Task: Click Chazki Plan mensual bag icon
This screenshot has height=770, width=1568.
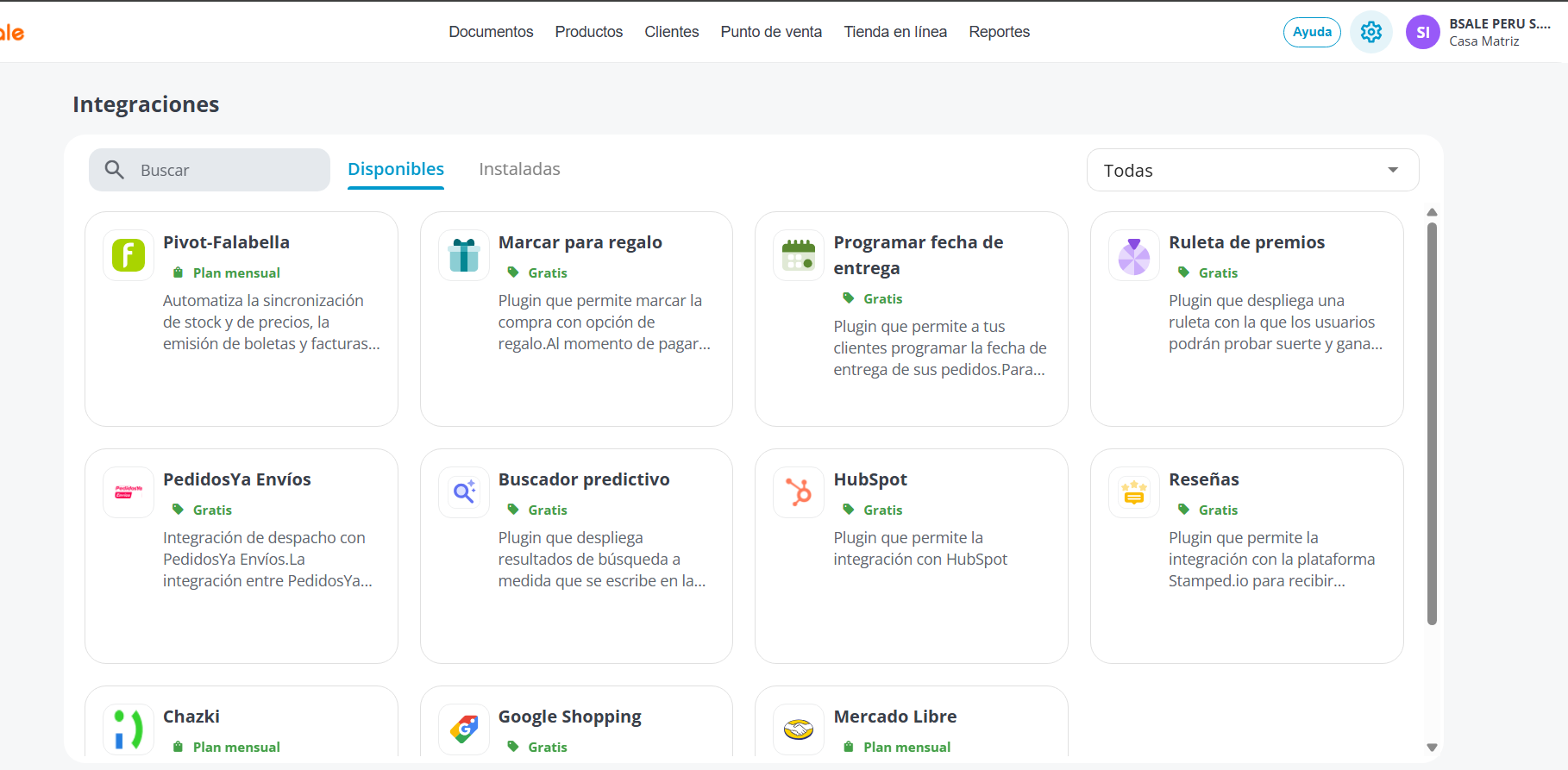Action: click(x=178, y=747)
